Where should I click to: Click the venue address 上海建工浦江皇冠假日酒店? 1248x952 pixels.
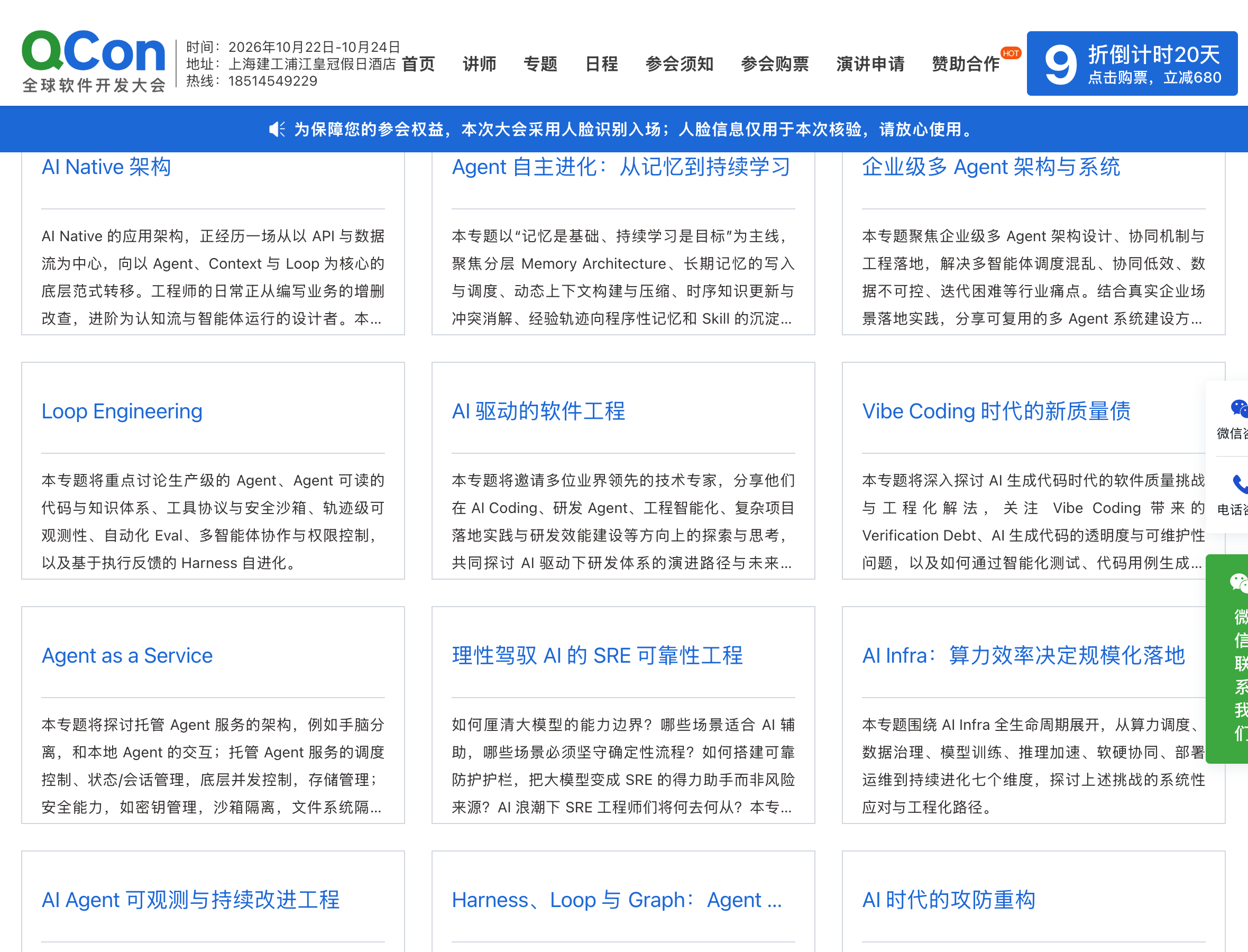pyautogui.click(x=311, y=64)
